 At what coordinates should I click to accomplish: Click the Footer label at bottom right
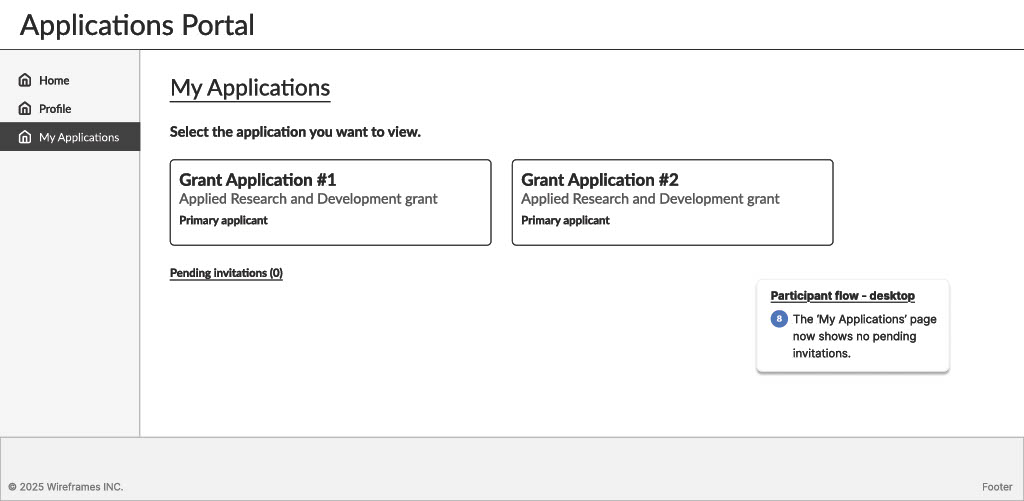click(x=996, y=487)
